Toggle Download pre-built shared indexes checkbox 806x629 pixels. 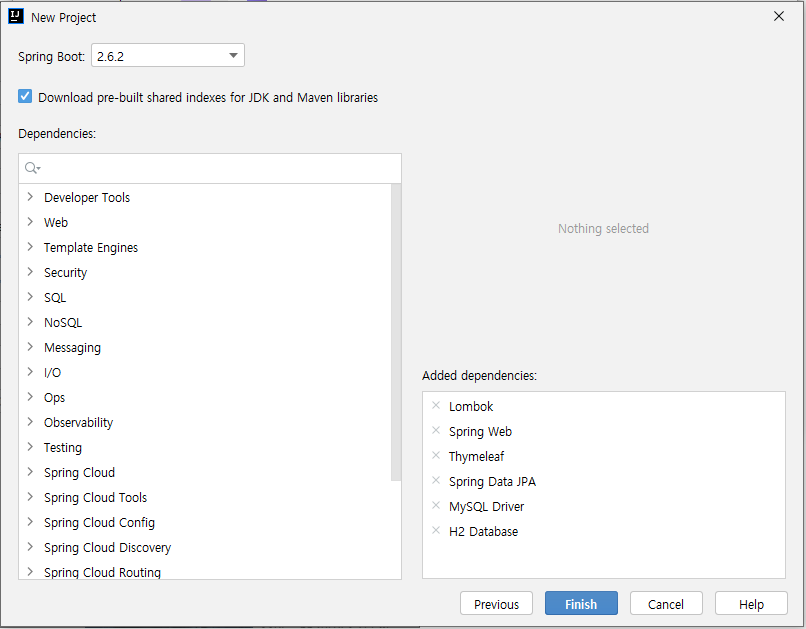[25, 97]
